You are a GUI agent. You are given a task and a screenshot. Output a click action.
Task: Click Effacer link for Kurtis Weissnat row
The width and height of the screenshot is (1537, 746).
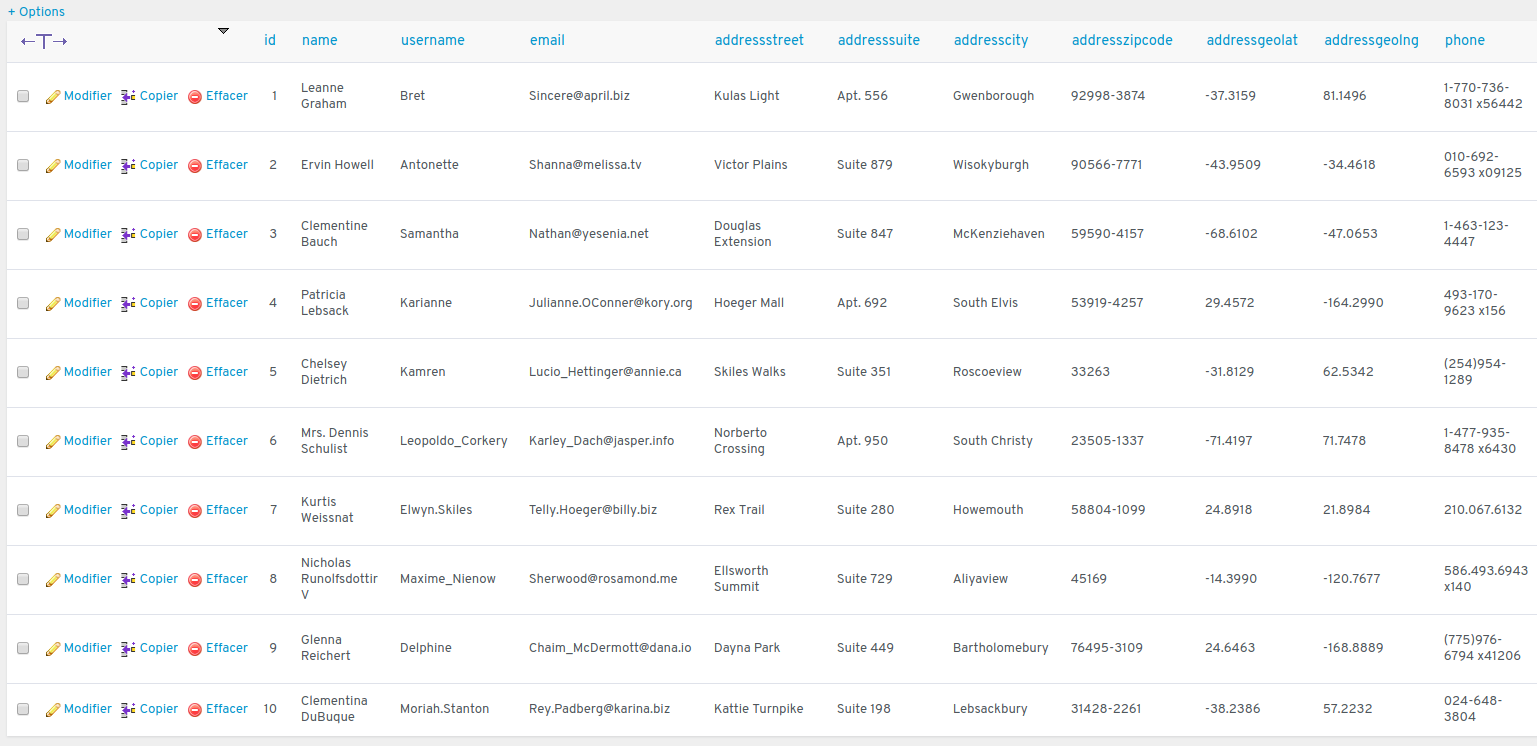coord(227,510)
